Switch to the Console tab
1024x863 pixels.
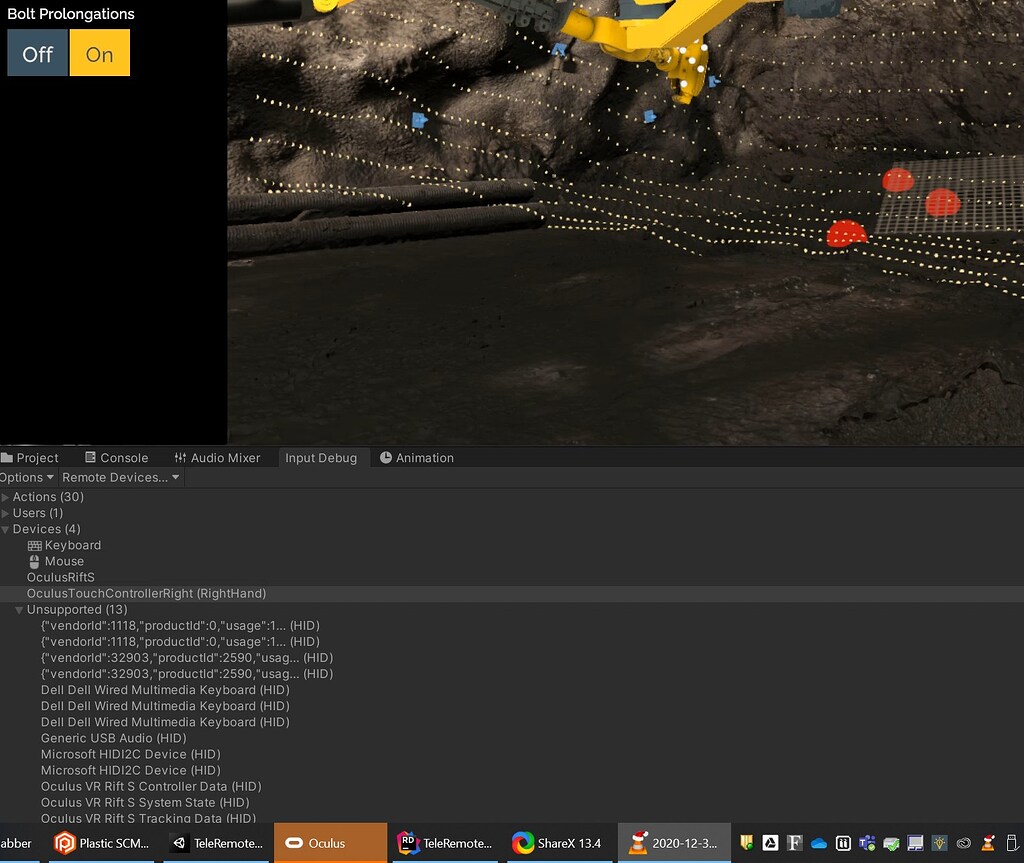point(117,457)
